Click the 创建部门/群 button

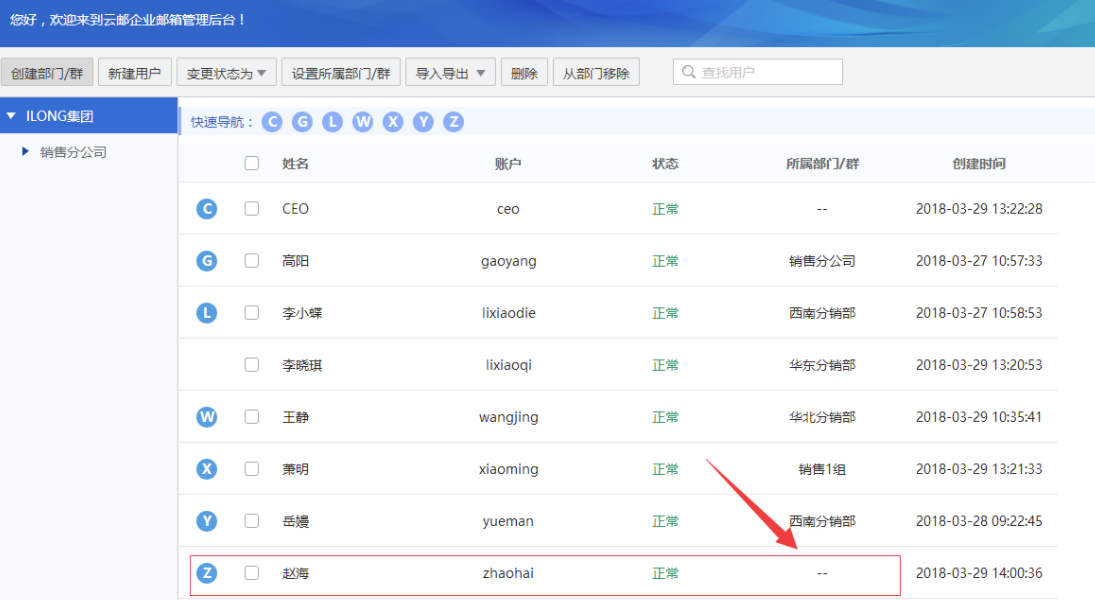(x=47, y=73)
